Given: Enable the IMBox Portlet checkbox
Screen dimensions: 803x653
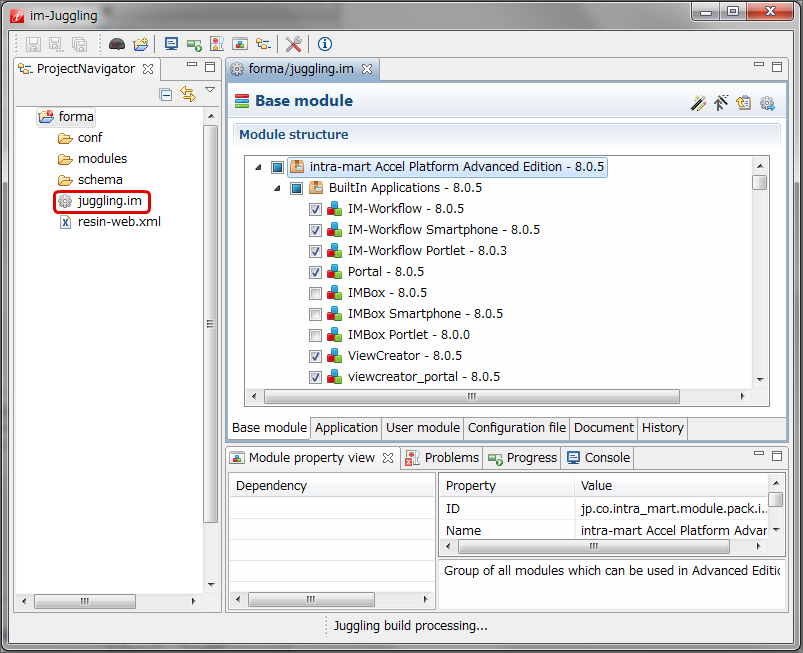Looking at the screenshot, I should click(315, 335).
